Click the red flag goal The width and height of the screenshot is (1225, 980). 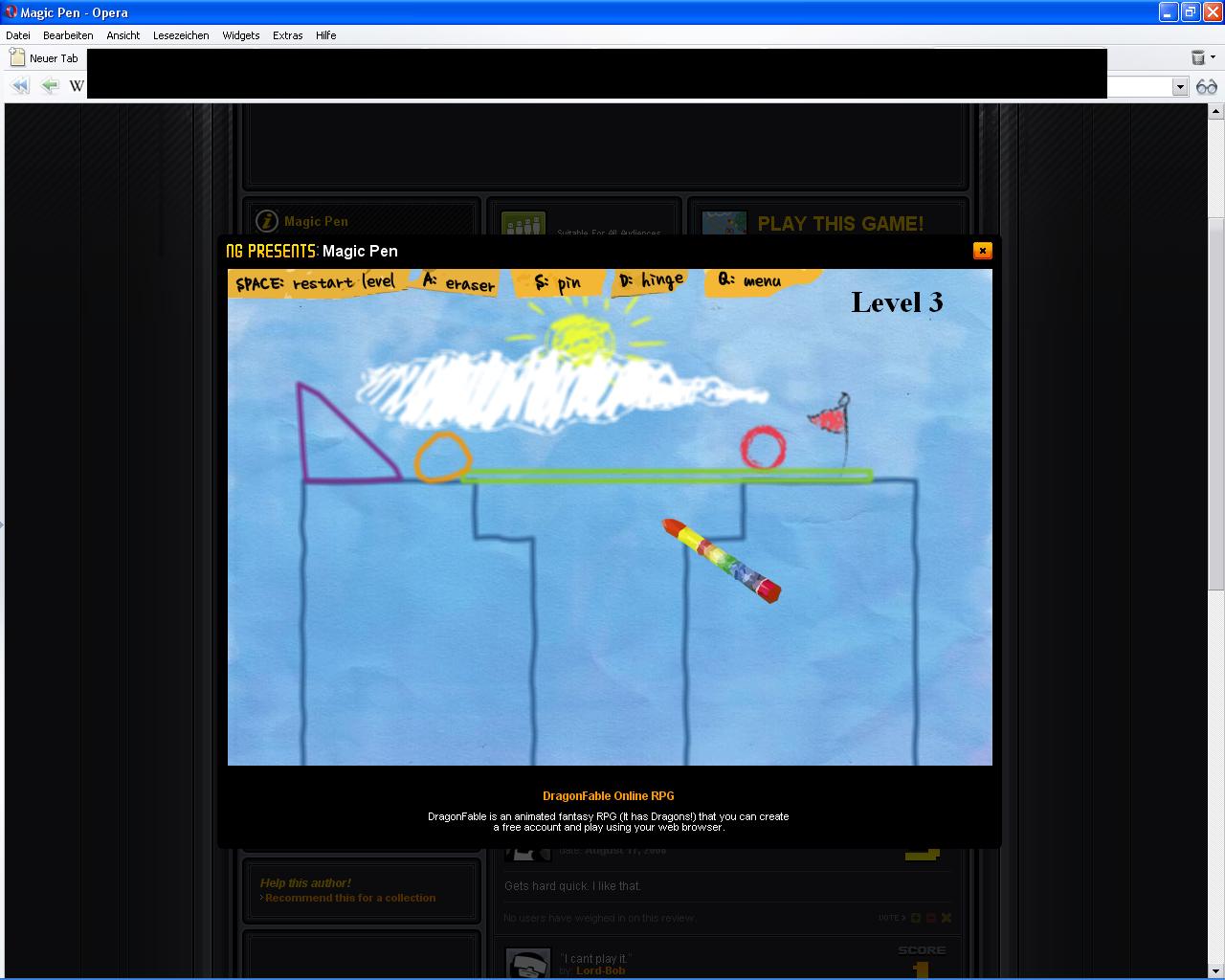(829, 420)
